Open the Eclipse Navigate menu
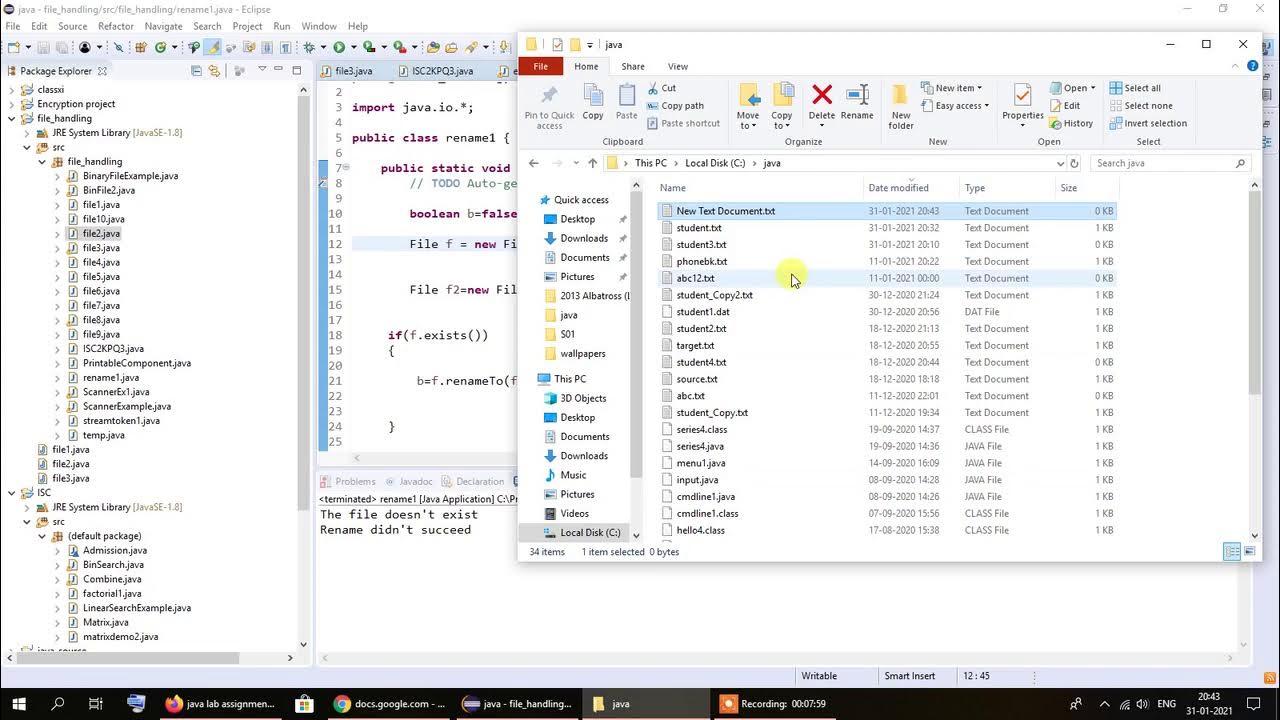Screen dimensions: 1280x720 click(x=163, y=26)
